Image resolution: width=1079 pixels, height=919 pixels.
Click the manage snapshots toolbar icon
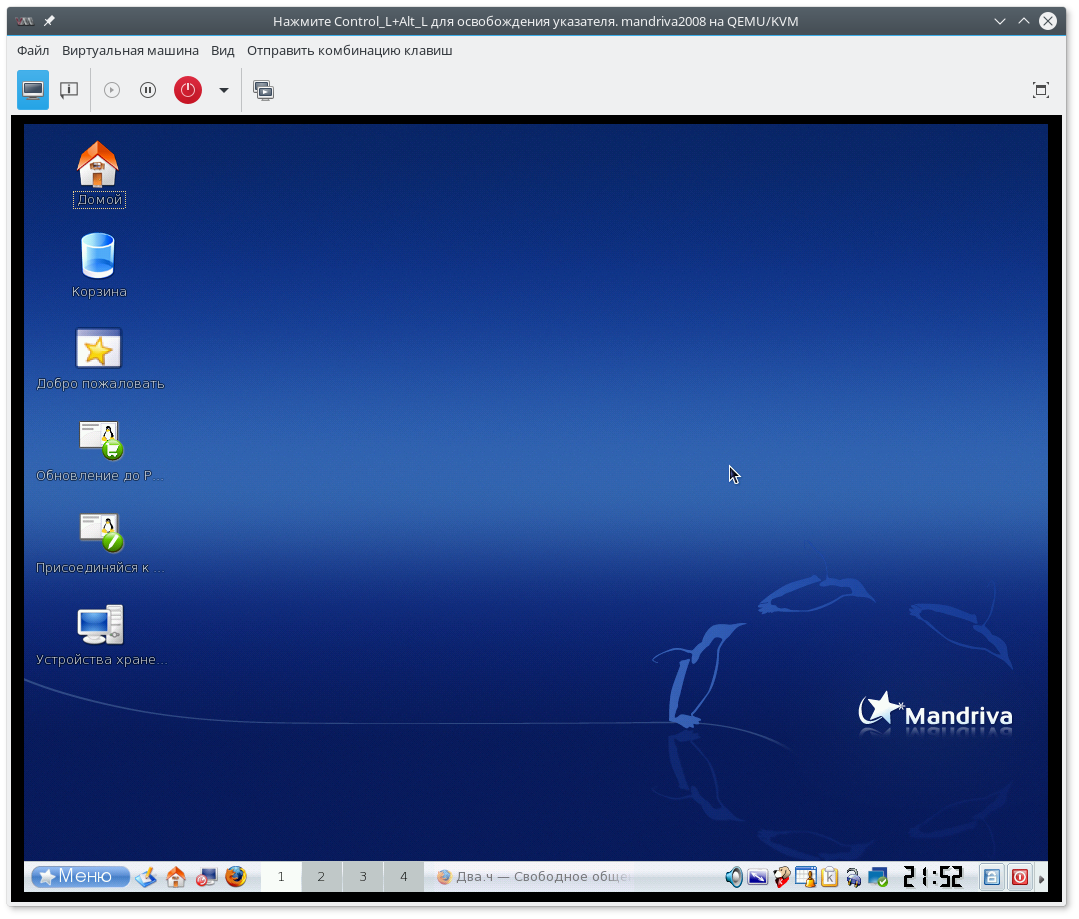[264, 90]
